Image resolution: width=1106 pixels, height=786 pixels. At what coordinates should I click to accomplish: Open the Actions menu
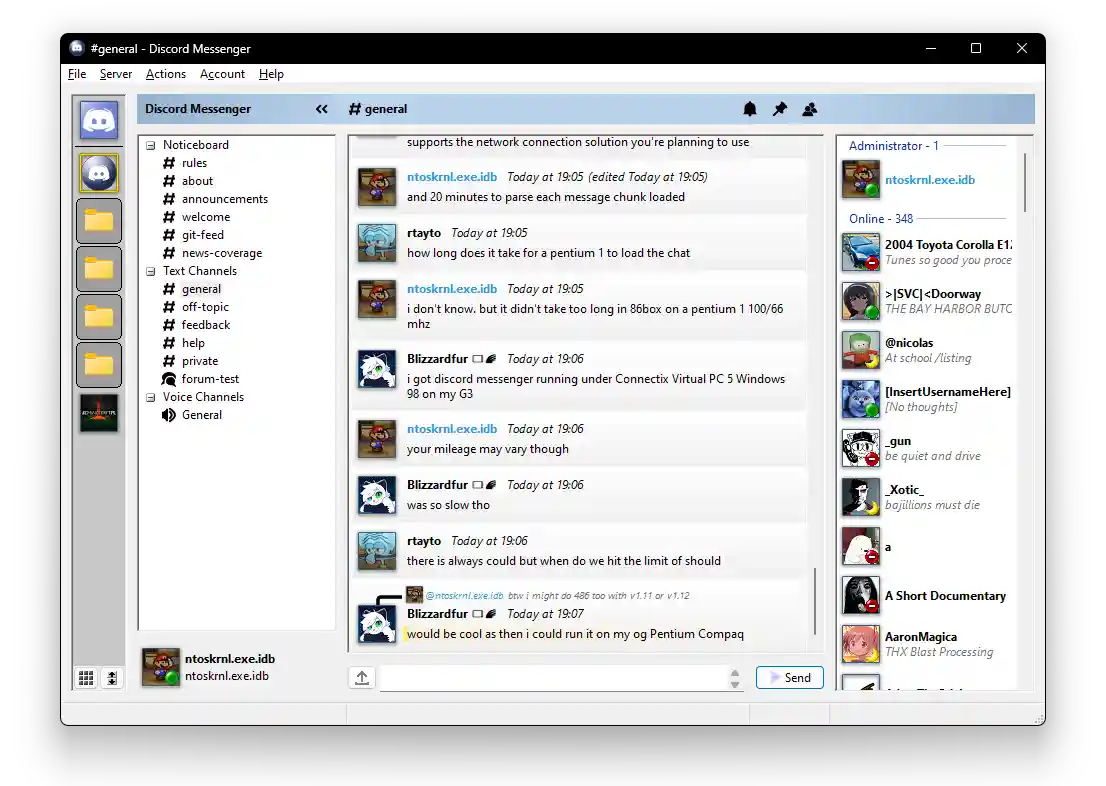(165, 73)
